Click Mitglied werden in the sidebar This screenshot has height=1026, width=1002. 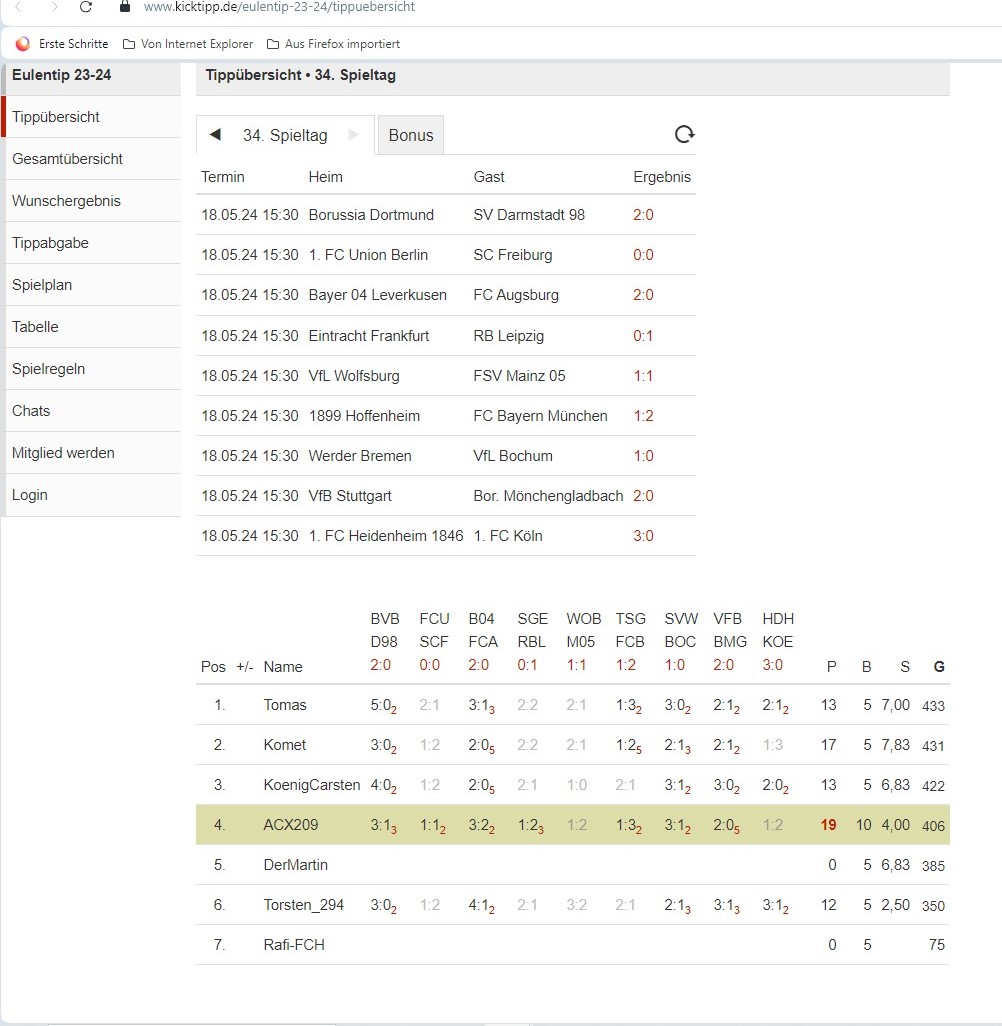coord(93,453)
